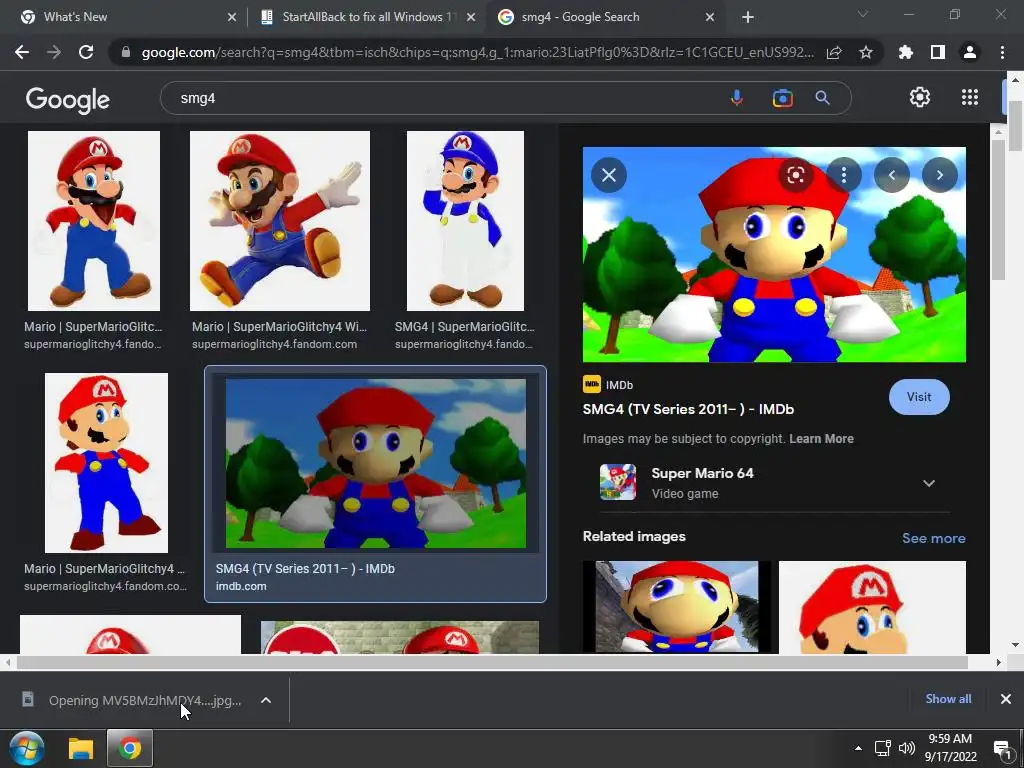Show the previous image in preview
1024x768 pixels.
pyautogui.click(x=891, y=175)
